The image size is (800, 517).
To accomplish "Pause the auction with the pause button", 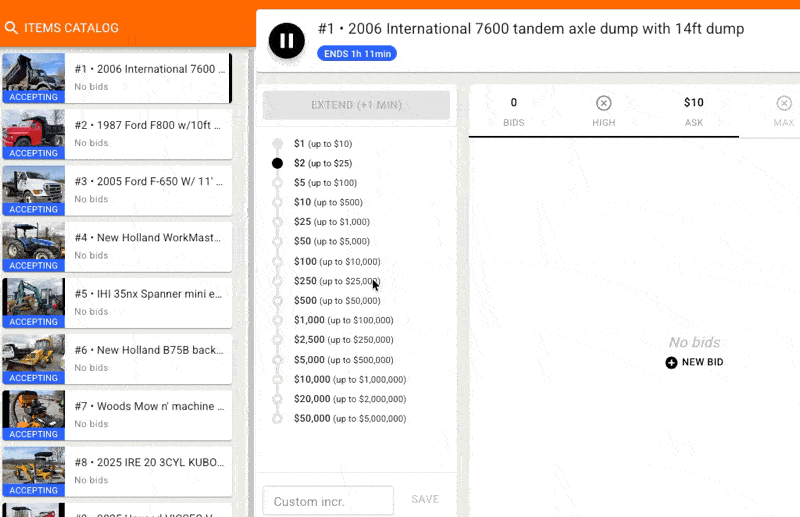I will (287, 41).
